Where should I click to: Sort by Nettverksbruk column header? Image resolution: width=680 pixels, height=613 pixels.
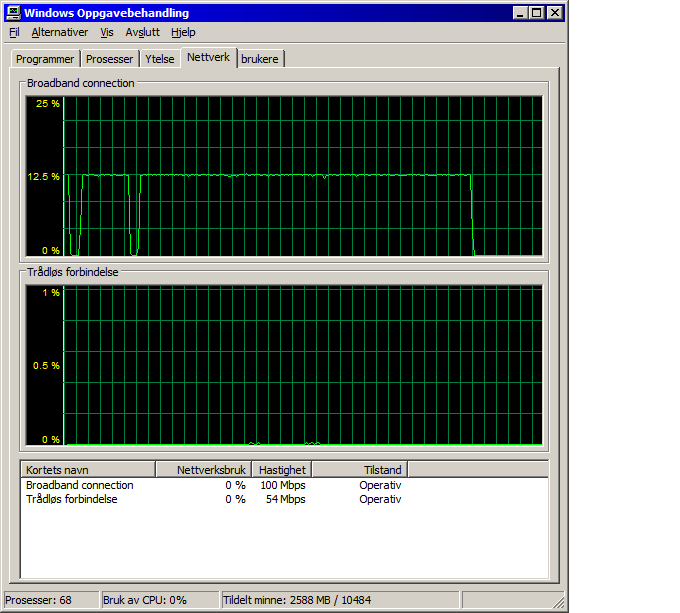(203, 470)
